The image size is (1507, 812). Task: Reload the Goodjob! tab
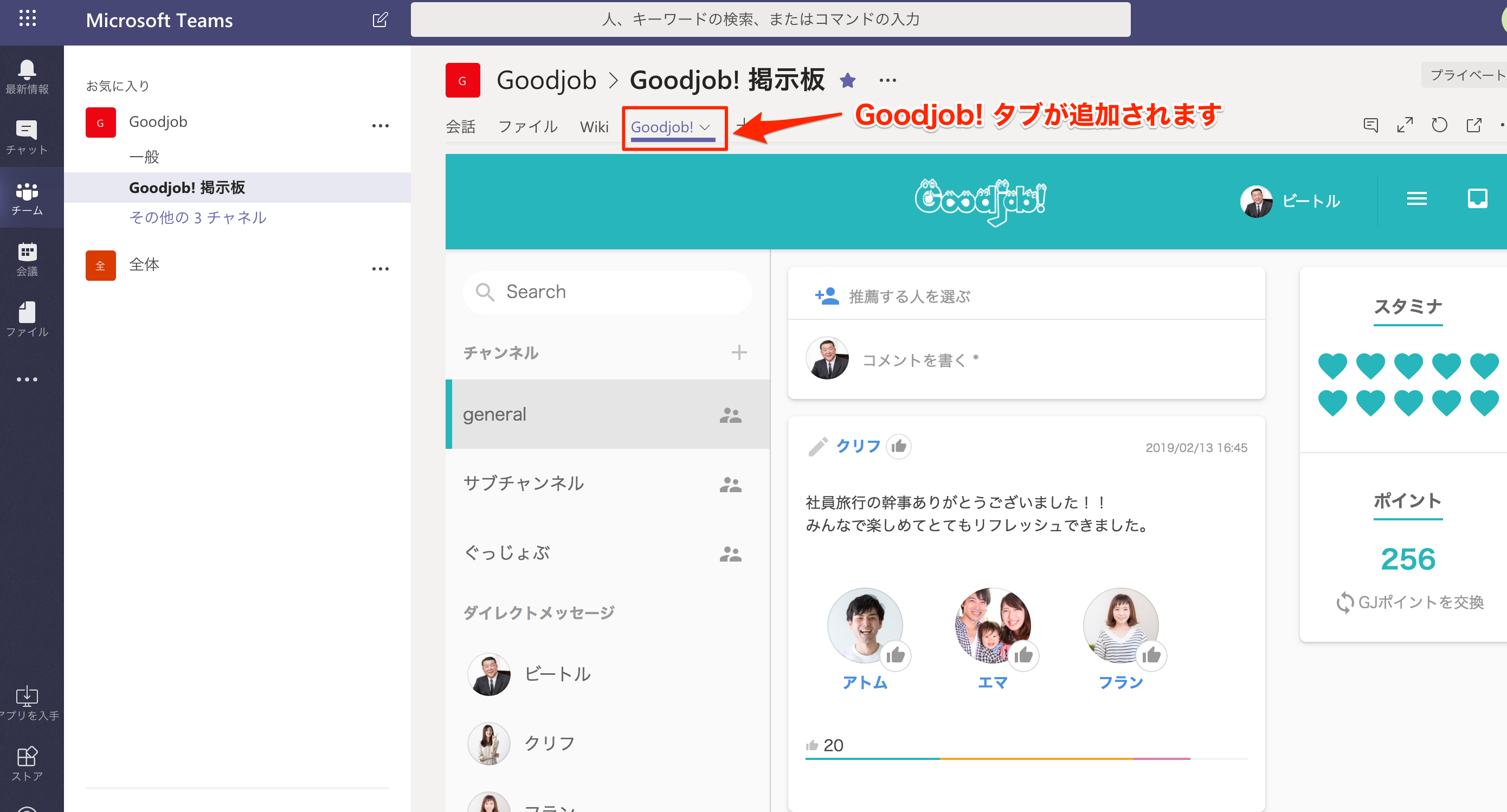[1439, 125]
